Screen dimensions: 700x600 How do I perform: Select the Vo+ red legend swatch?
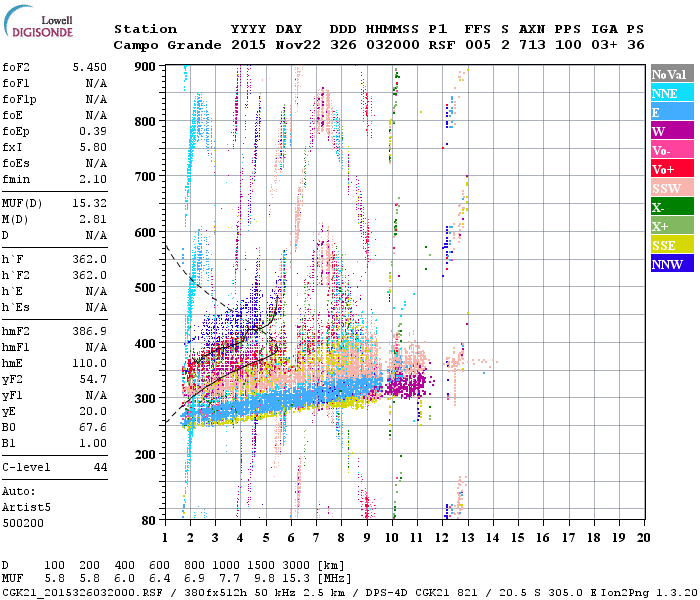point(672,169)
